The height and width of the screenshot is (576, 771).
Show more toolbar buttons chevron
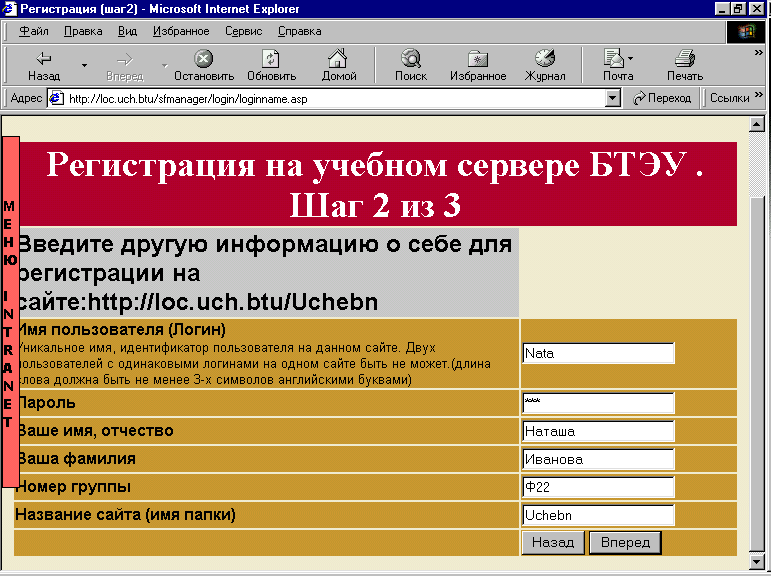(759, 53)
